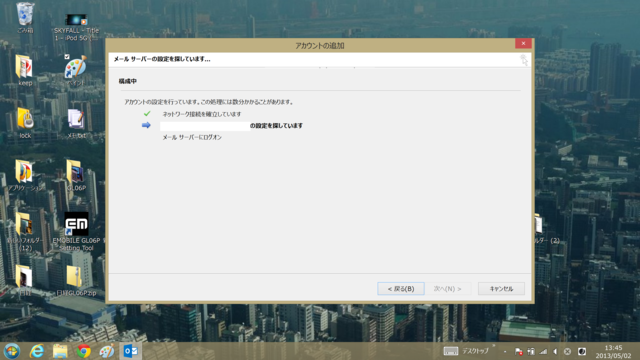The image size is (640, 360).
Task: Open the GL06P folder icon
Action: click(x=76, y=176)
